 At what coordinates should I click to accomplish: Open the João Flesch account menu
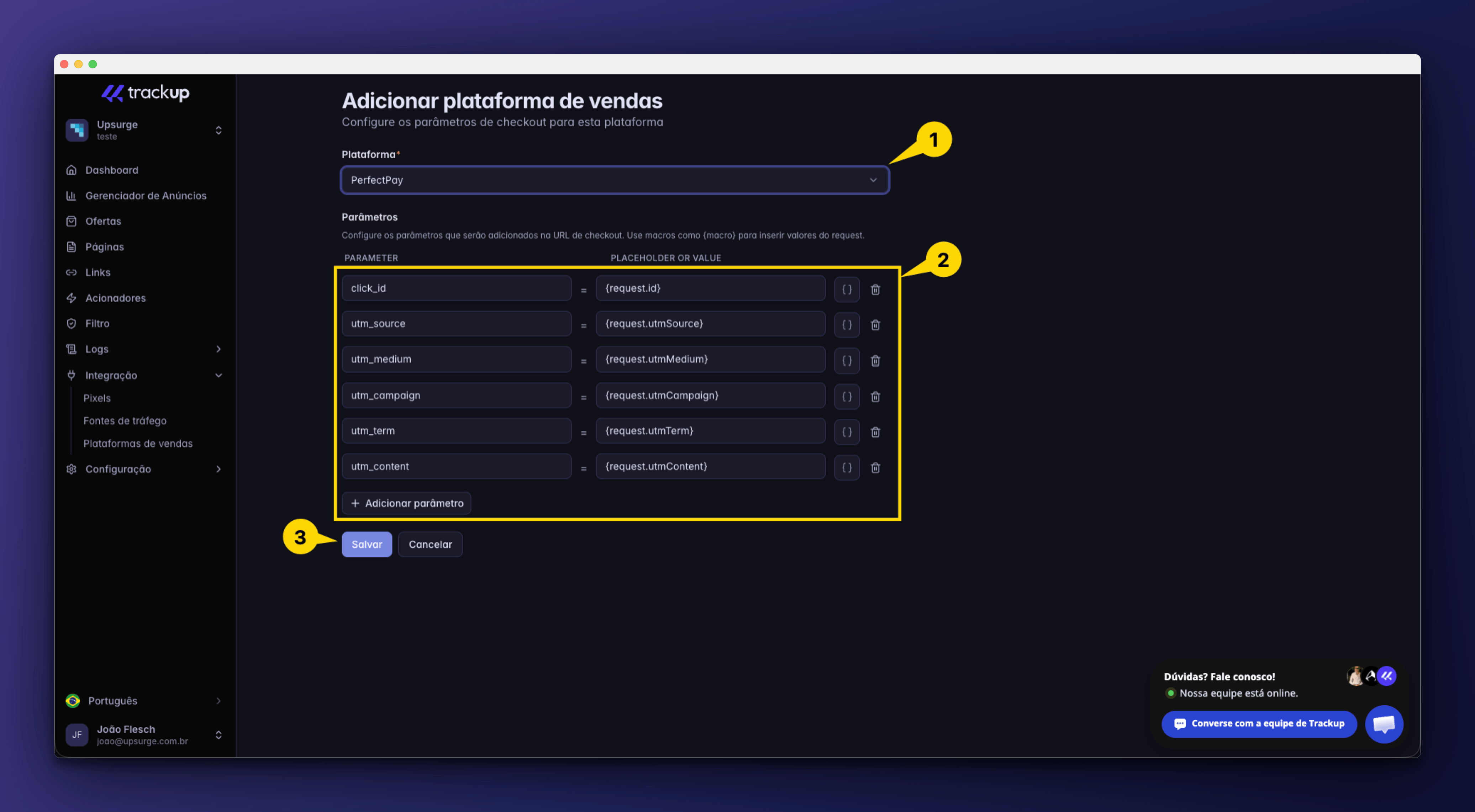point(144,735)
